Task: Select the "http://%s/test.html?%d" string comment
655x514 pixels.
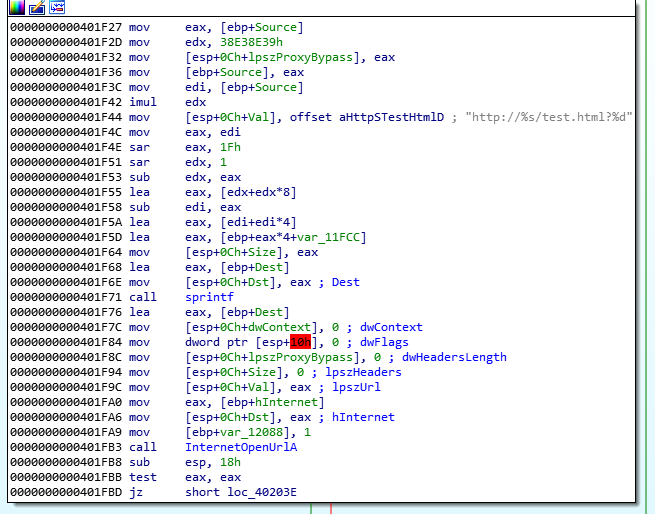Action: (548, 117)
